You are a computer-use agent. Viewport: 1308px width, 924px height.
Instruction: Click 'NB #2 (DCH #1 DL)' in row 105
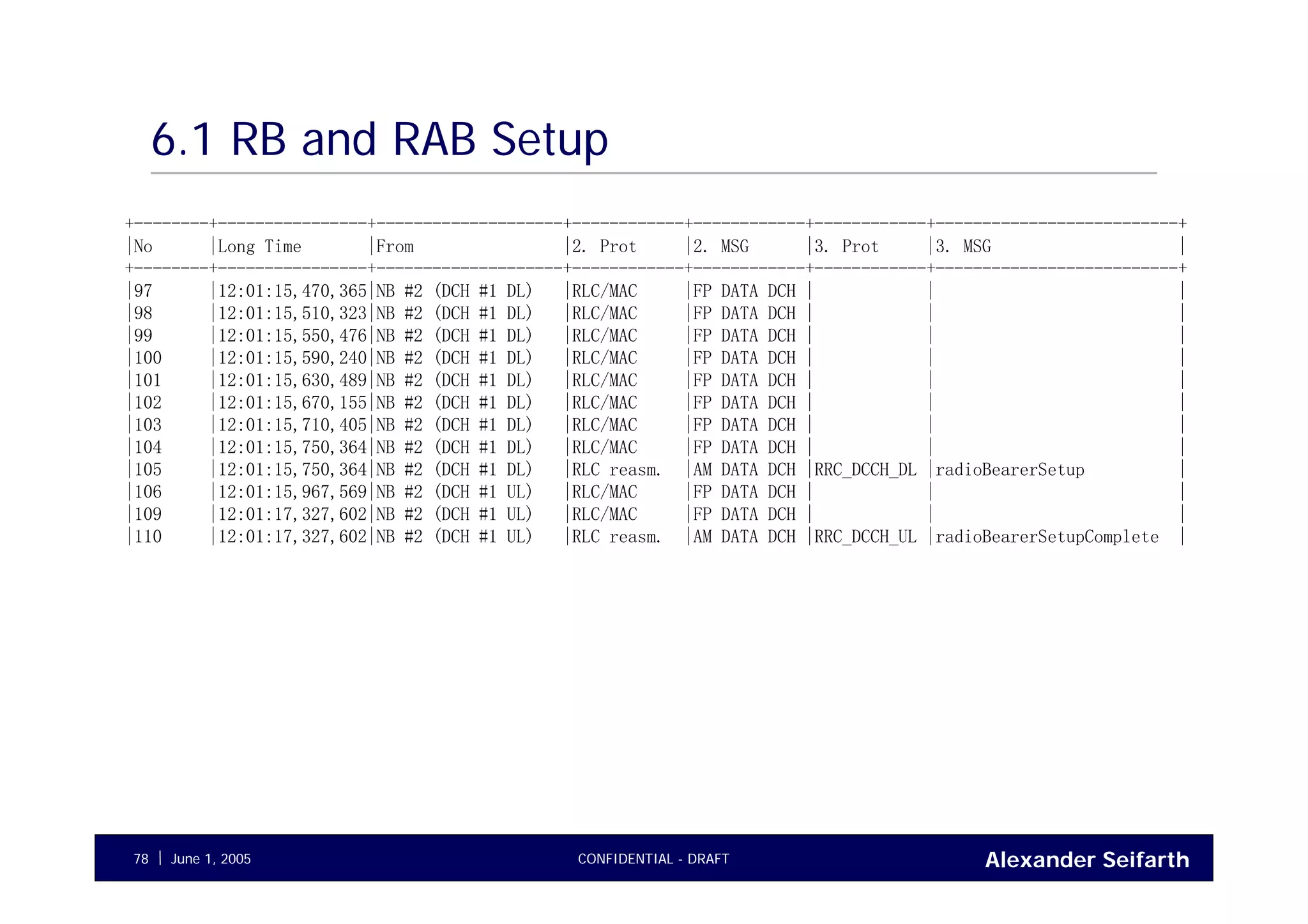454,470
